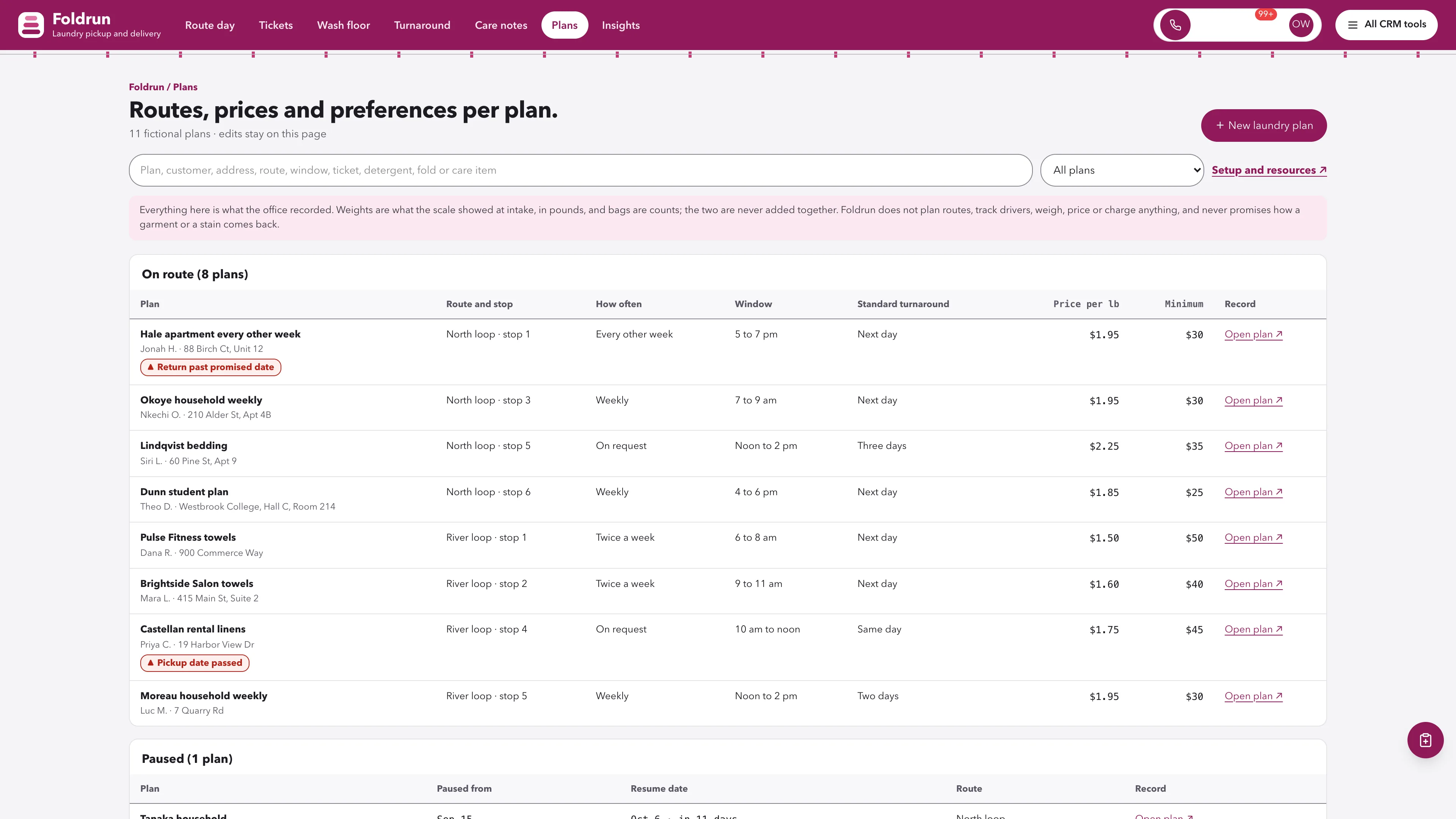Viewport: 1456px width, 819px height.
Task: Click the Foldrun logo icon
Action: coord(30,25)
